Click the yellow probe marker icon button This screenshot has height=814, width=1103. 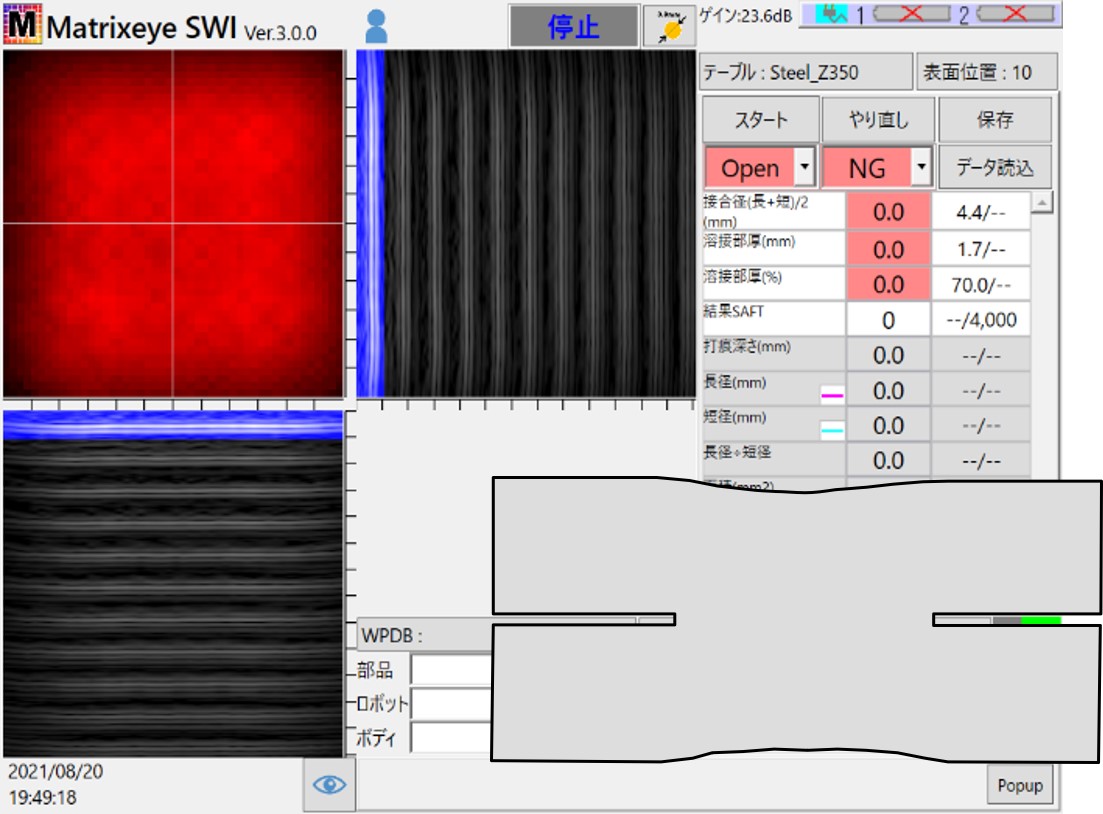tap(669, 27)
